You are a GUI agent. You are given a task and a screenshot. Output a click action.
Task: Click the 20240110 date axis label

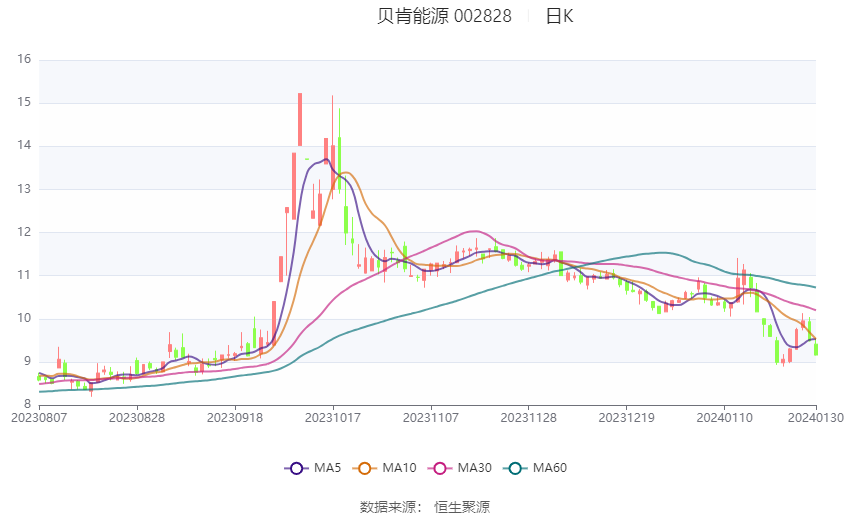click(x=724, y=418)
